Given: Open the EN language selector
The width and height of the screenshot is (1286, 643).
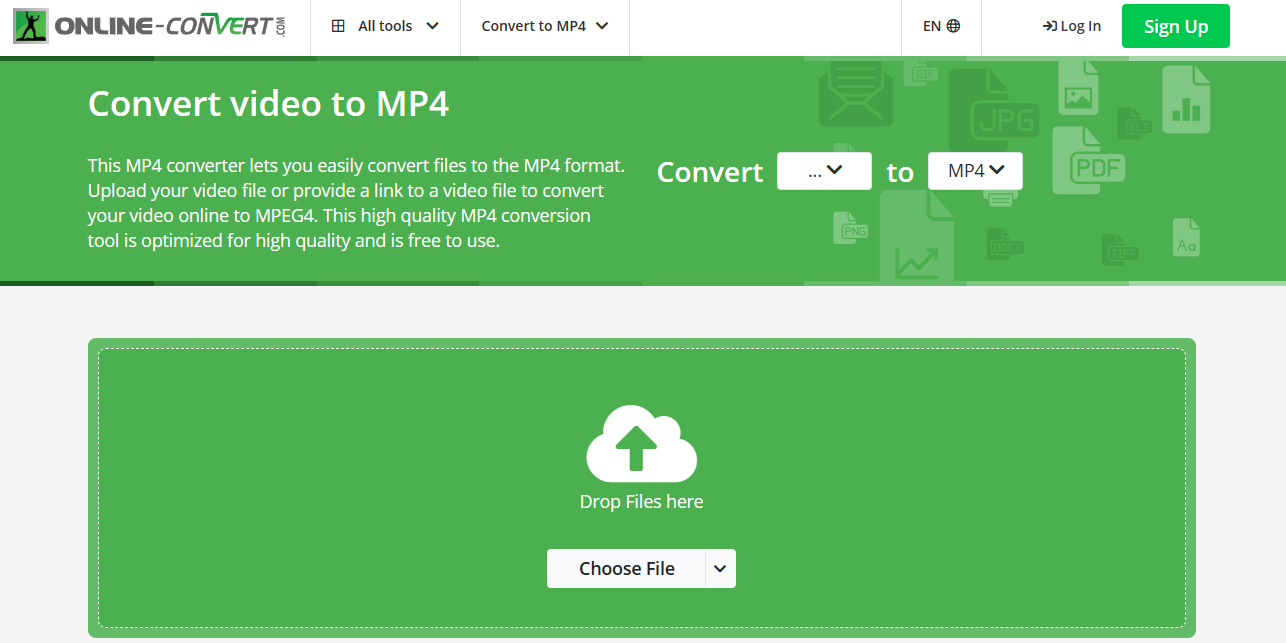Looking at the screenshot, I should click(941, 27).
